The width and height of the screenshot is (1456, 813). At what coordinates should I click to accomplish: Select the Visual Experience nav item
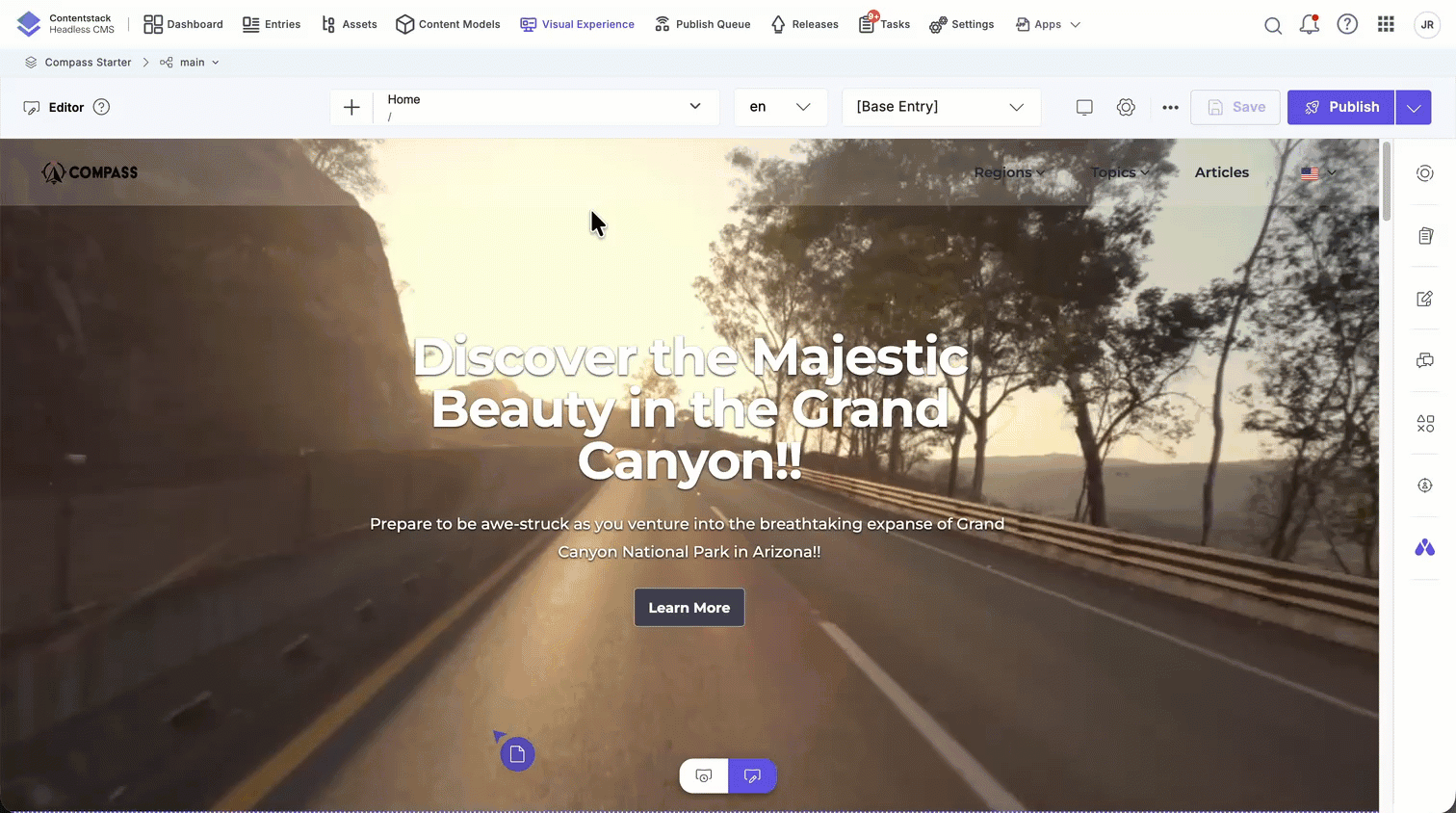coord(577,24)
